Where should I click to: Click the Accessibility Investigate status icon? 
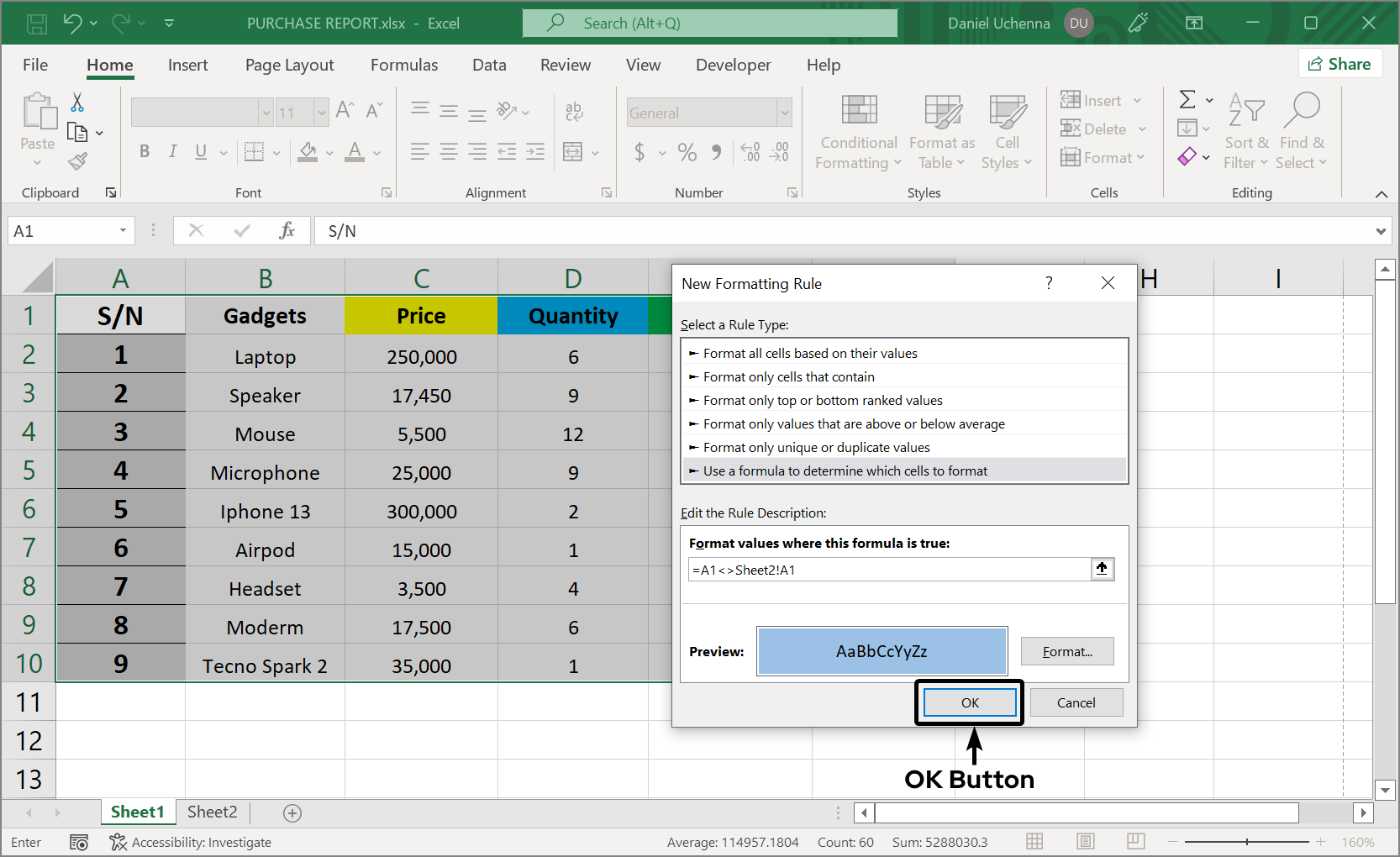pyautogui.click(x=118, y=842)
